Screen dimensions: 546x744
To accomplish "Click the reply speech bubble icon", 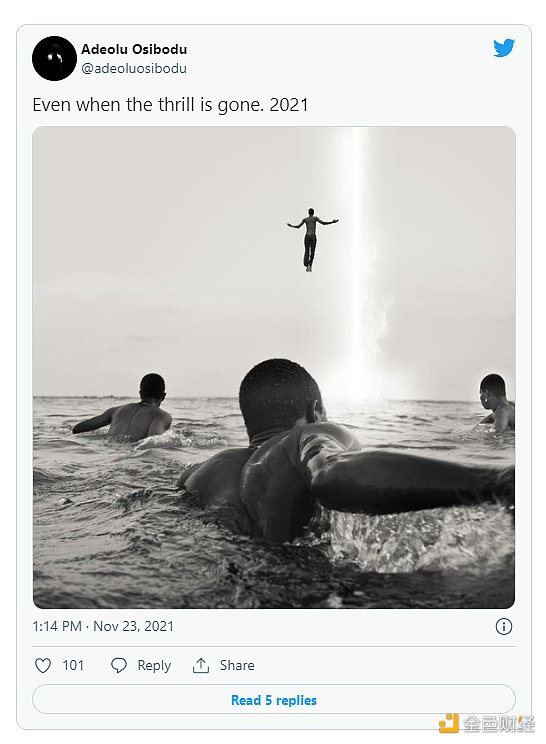I will click(119, 666).
